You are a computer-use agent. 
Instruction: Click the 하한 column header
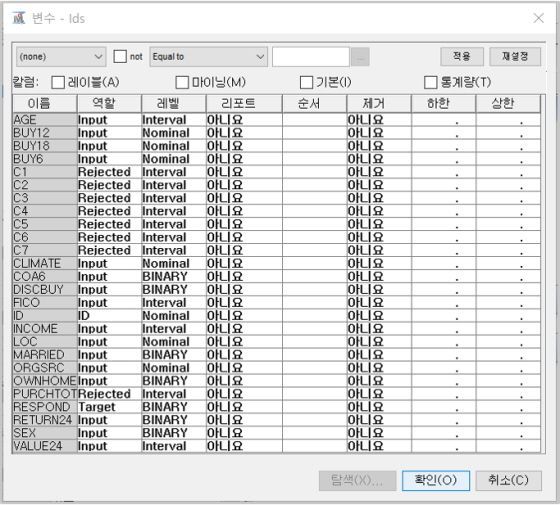[444, 104]
